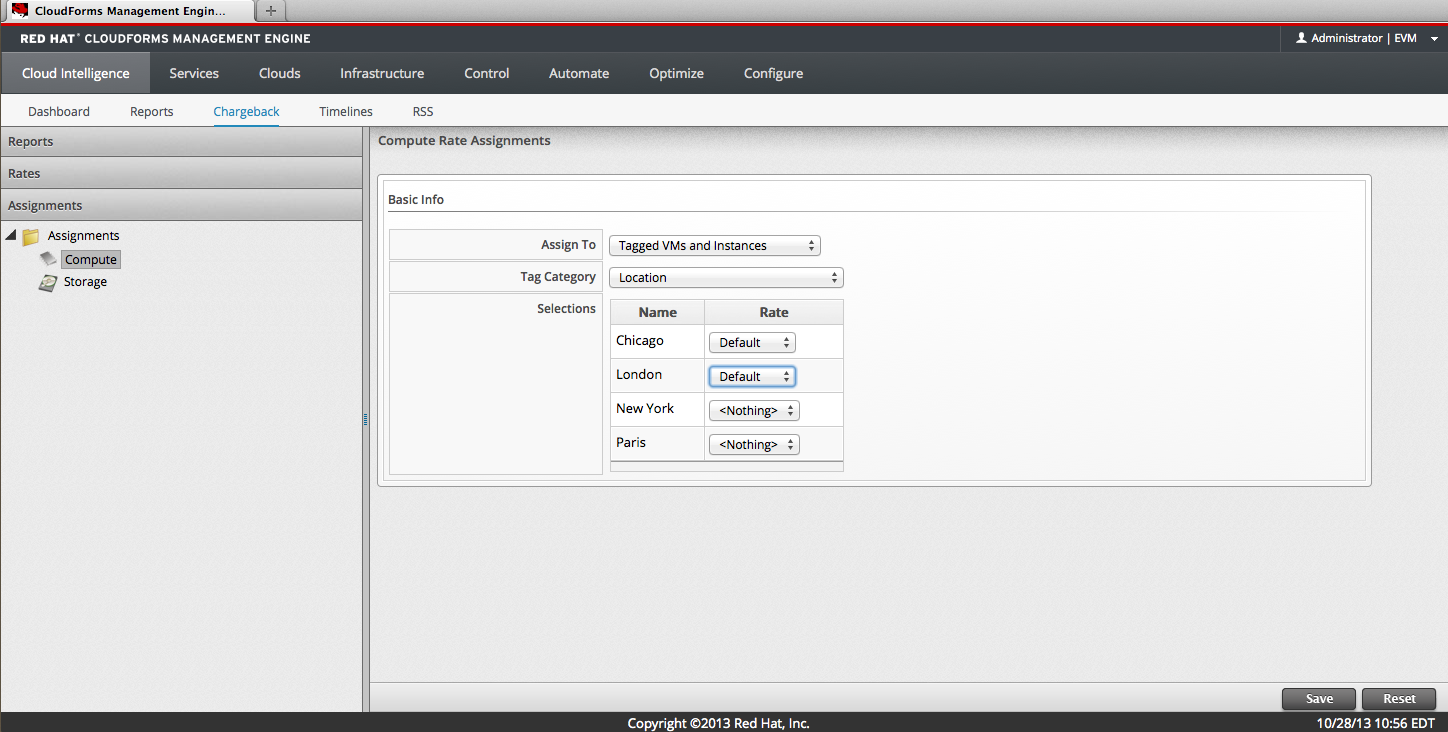
Task: Click the Storage disk icon in tree
Action: click(x=48, y=283)
